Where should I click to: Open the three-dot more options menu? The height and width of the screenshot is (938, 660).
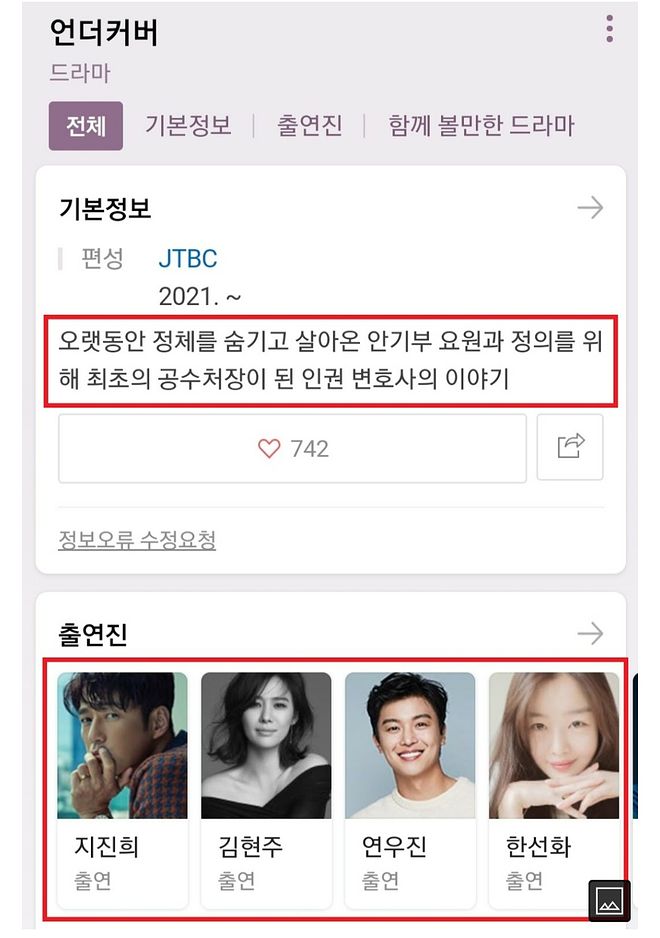(x=609, y=29)
